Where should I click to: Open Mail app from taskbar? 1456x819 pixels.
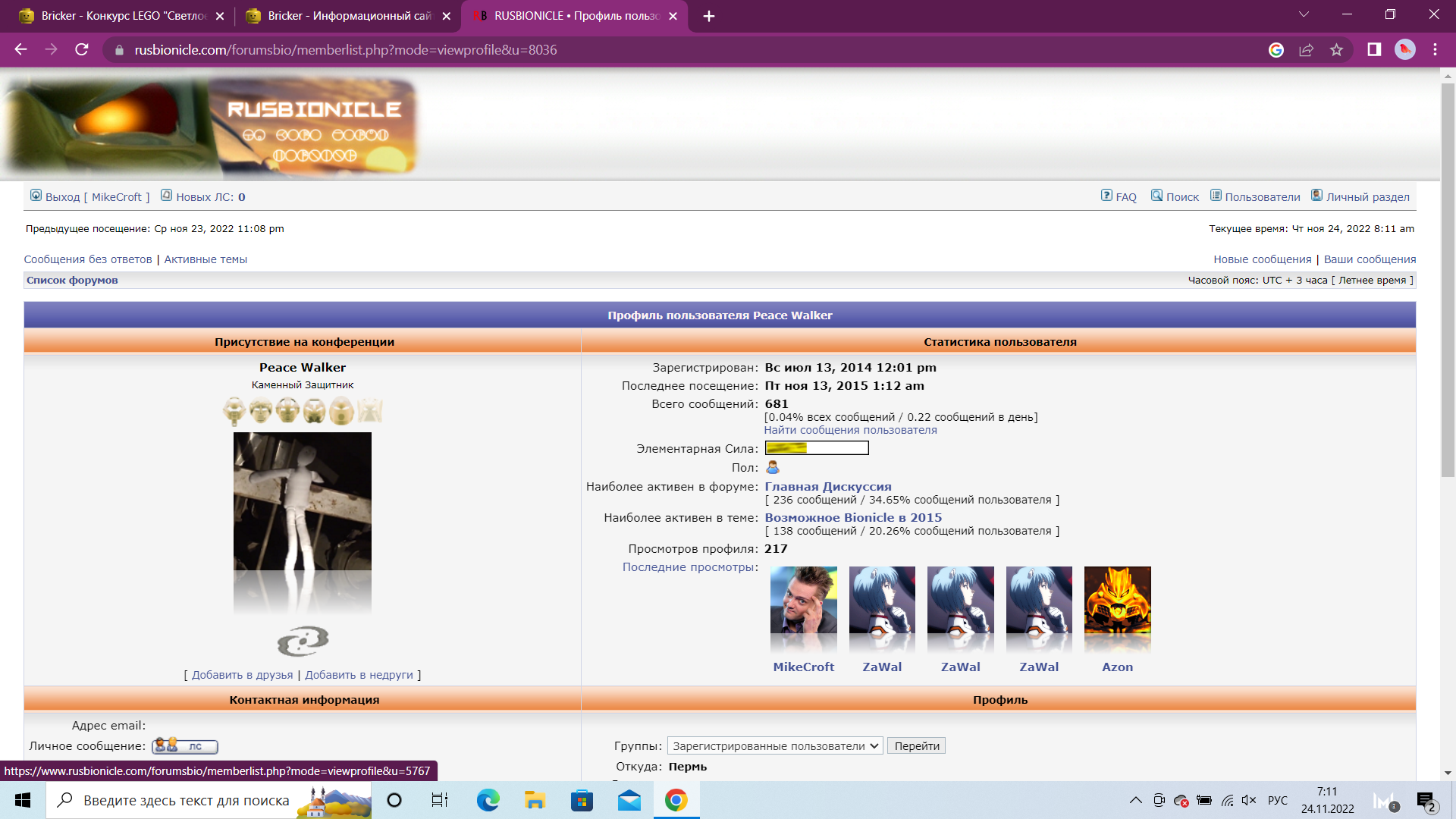click(629, 800)
